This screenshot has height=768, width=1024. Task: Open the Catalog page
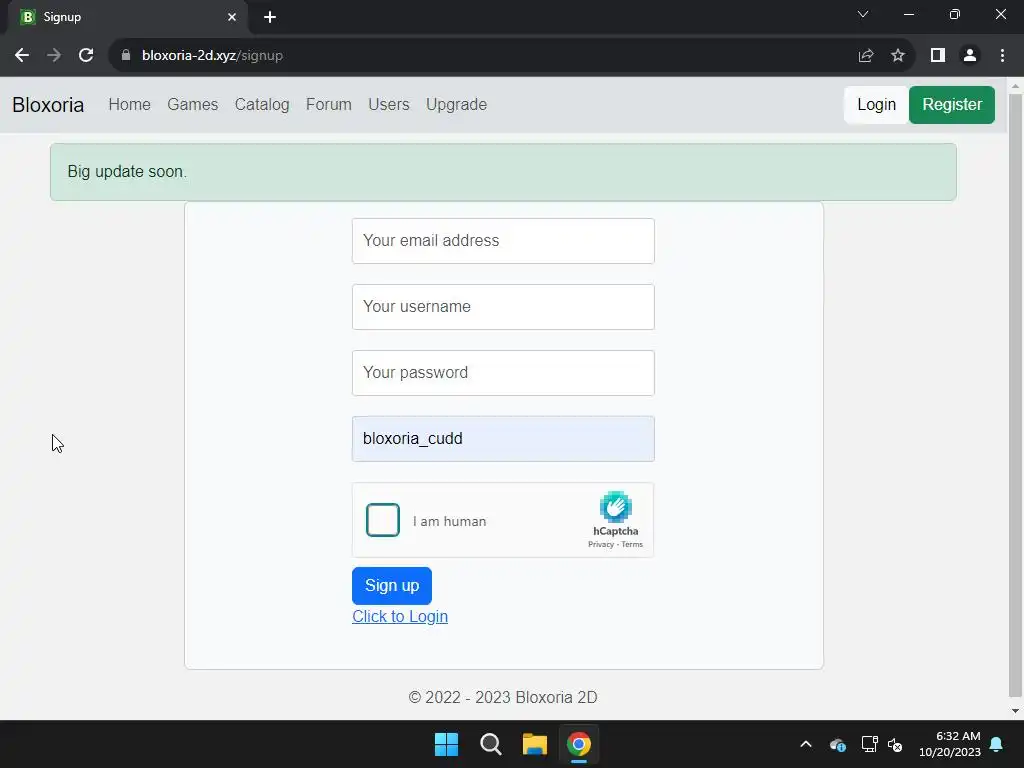coord(262,104)
